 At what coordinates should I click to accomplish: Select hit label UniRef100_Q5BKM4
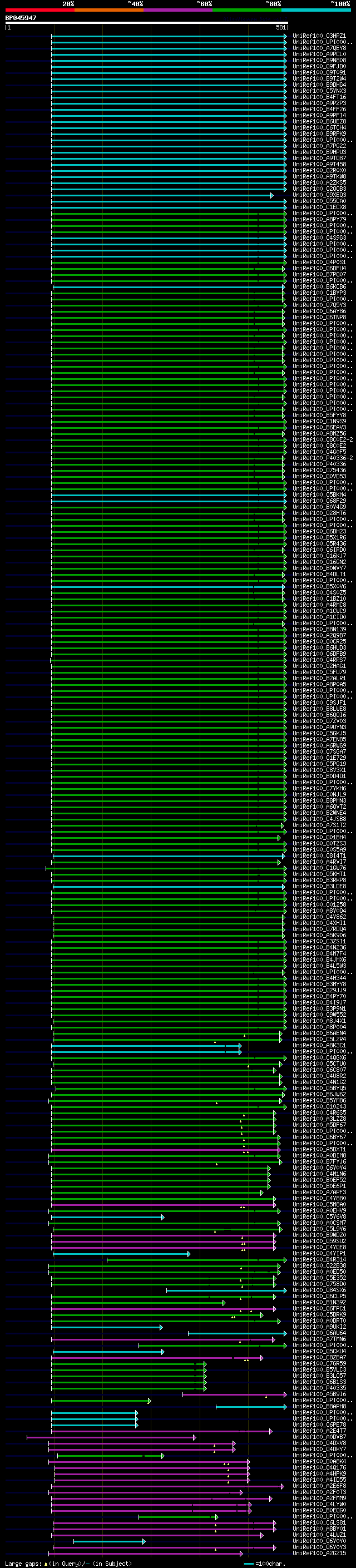point(319,495)
